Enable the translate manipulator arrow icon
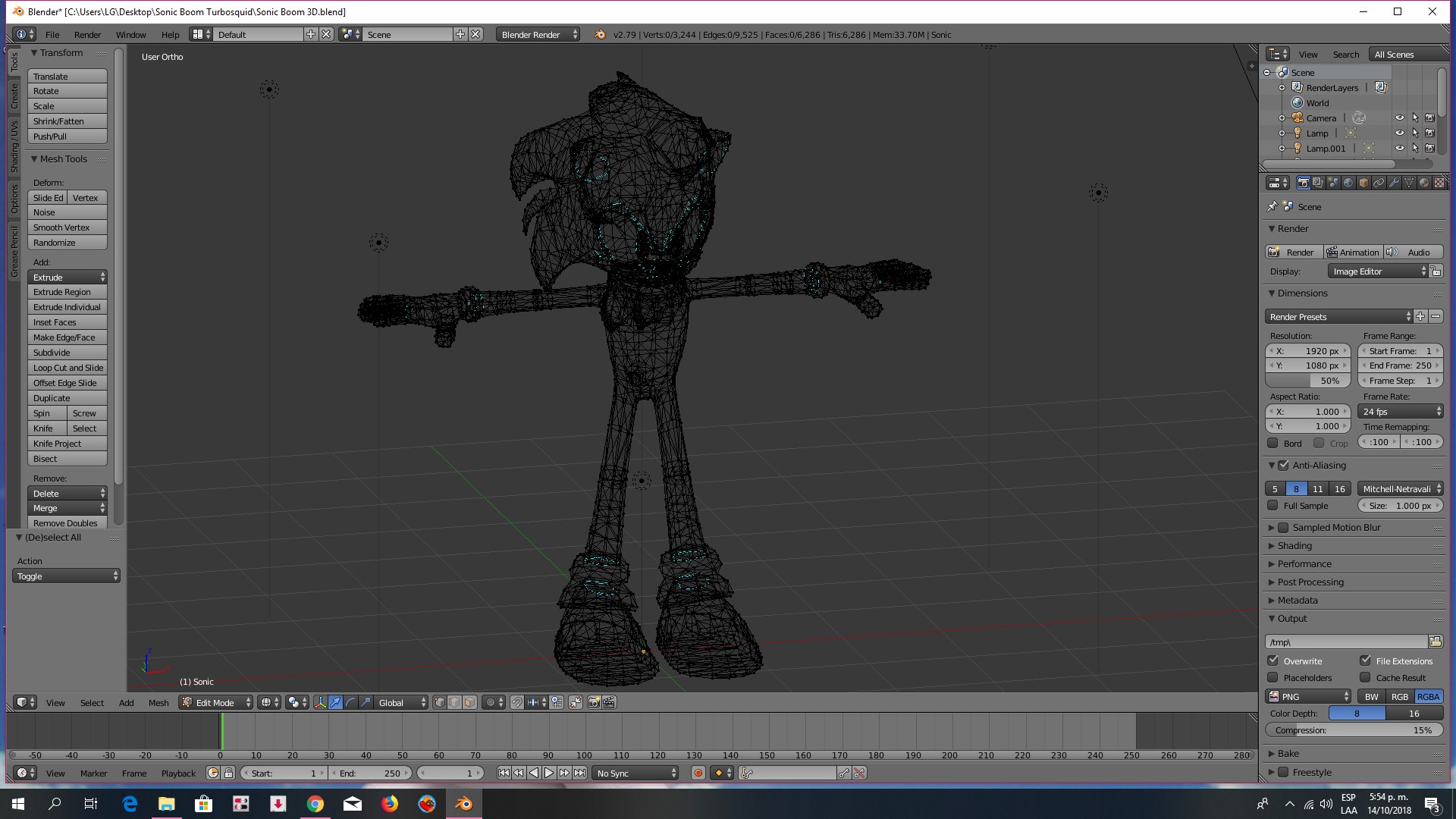 coord(335,702)
